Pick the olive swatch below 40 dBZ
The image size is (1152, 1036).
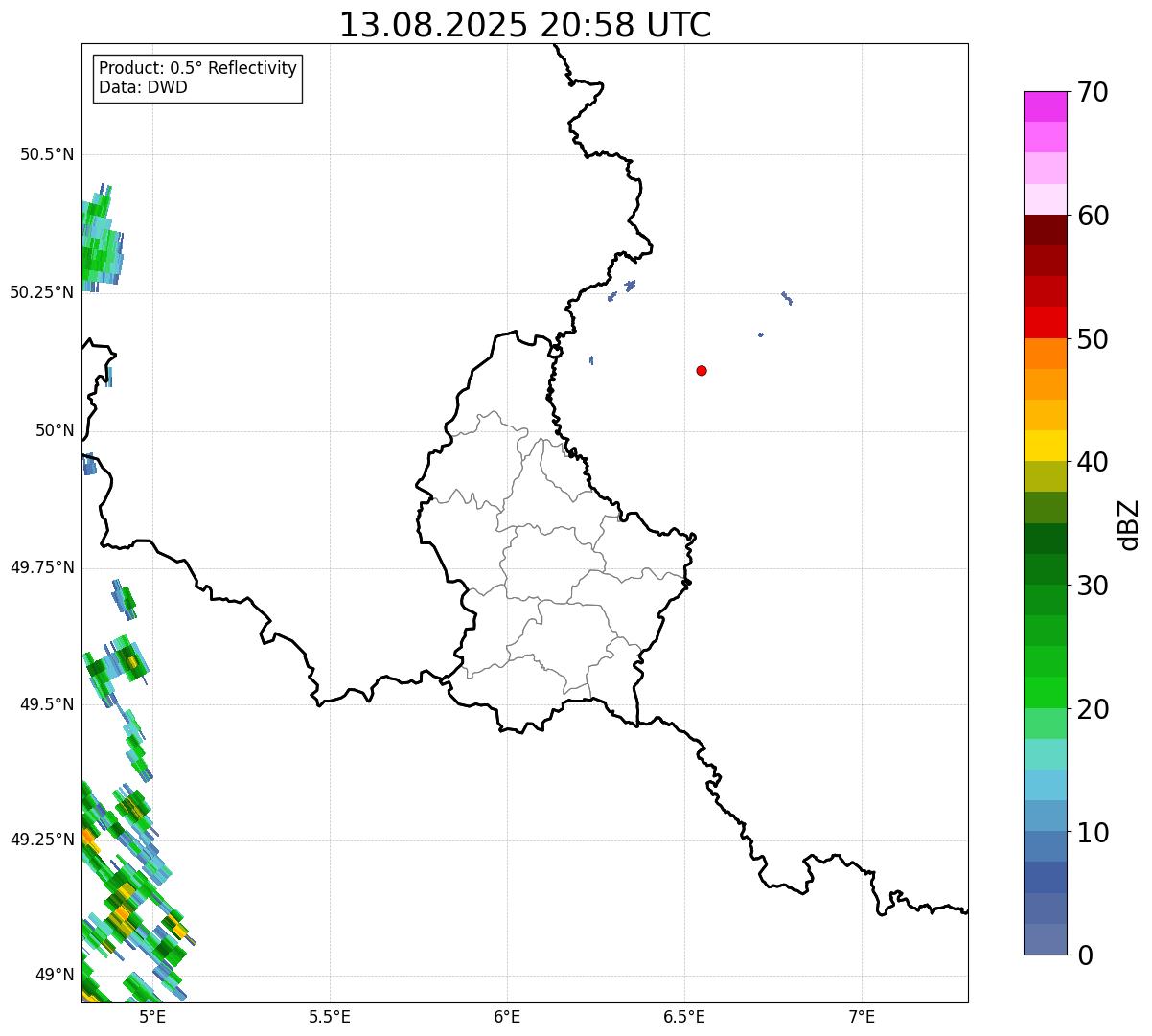pyautogui.click(x=1045, y=476)
